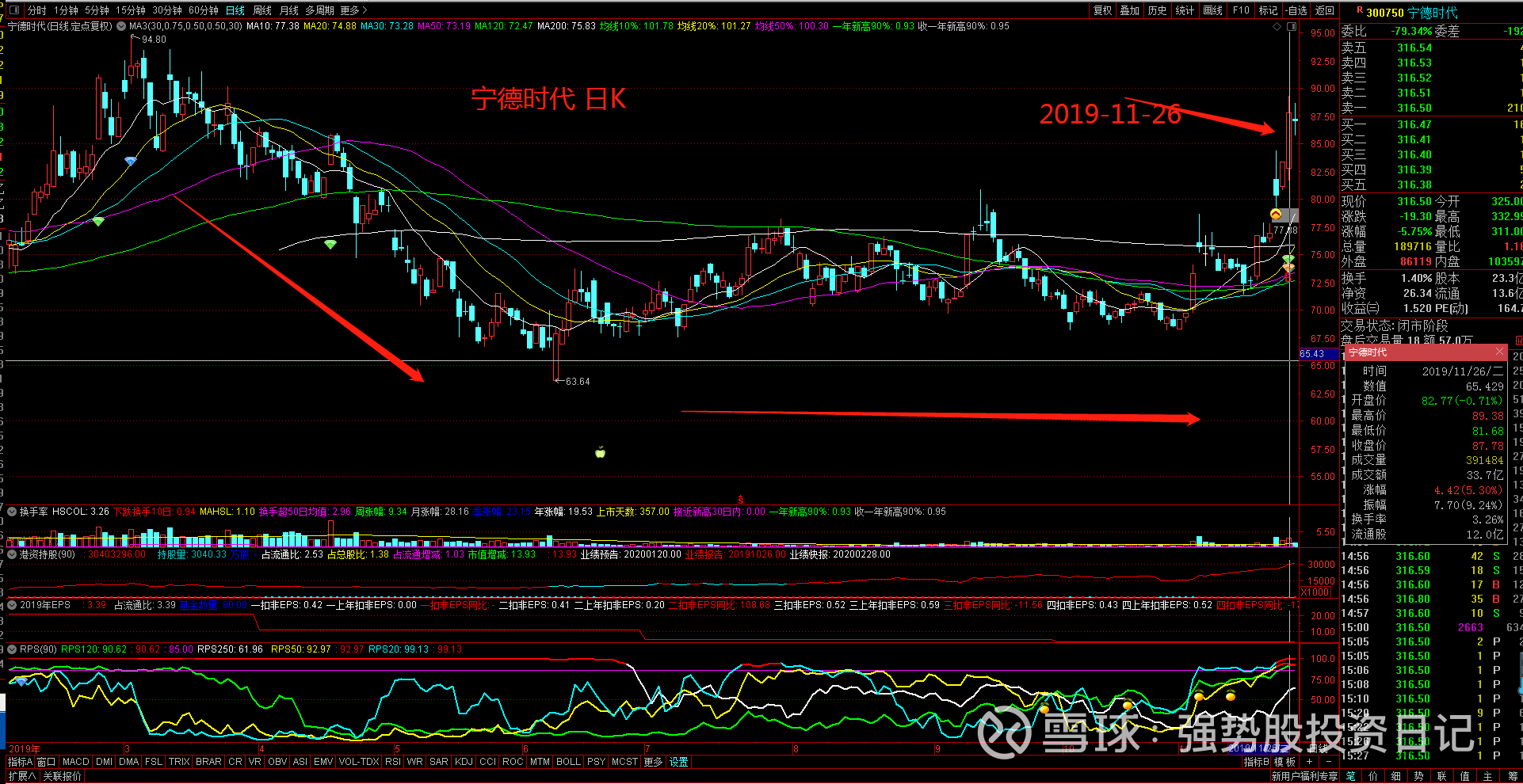Open the 多周期 multi-period view

click(319, 10)
